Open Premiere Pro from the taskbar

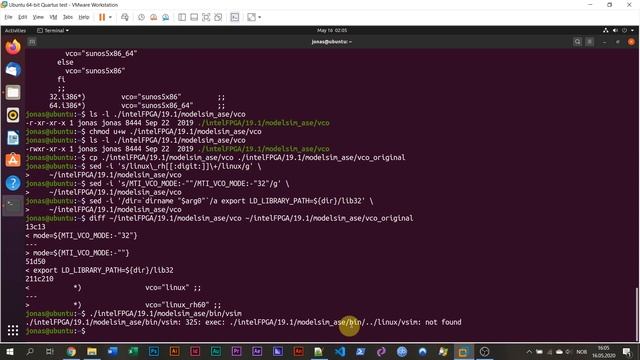click(x=236, y=351)
